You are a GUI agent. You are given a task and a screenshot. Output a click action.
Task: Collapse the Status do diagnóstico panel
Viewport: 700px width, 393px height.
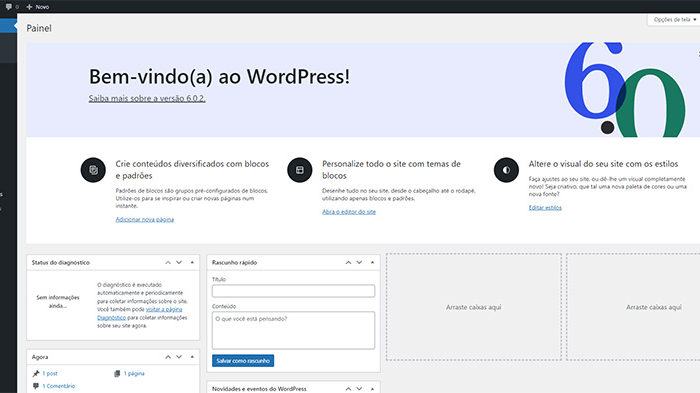[192, 263]
